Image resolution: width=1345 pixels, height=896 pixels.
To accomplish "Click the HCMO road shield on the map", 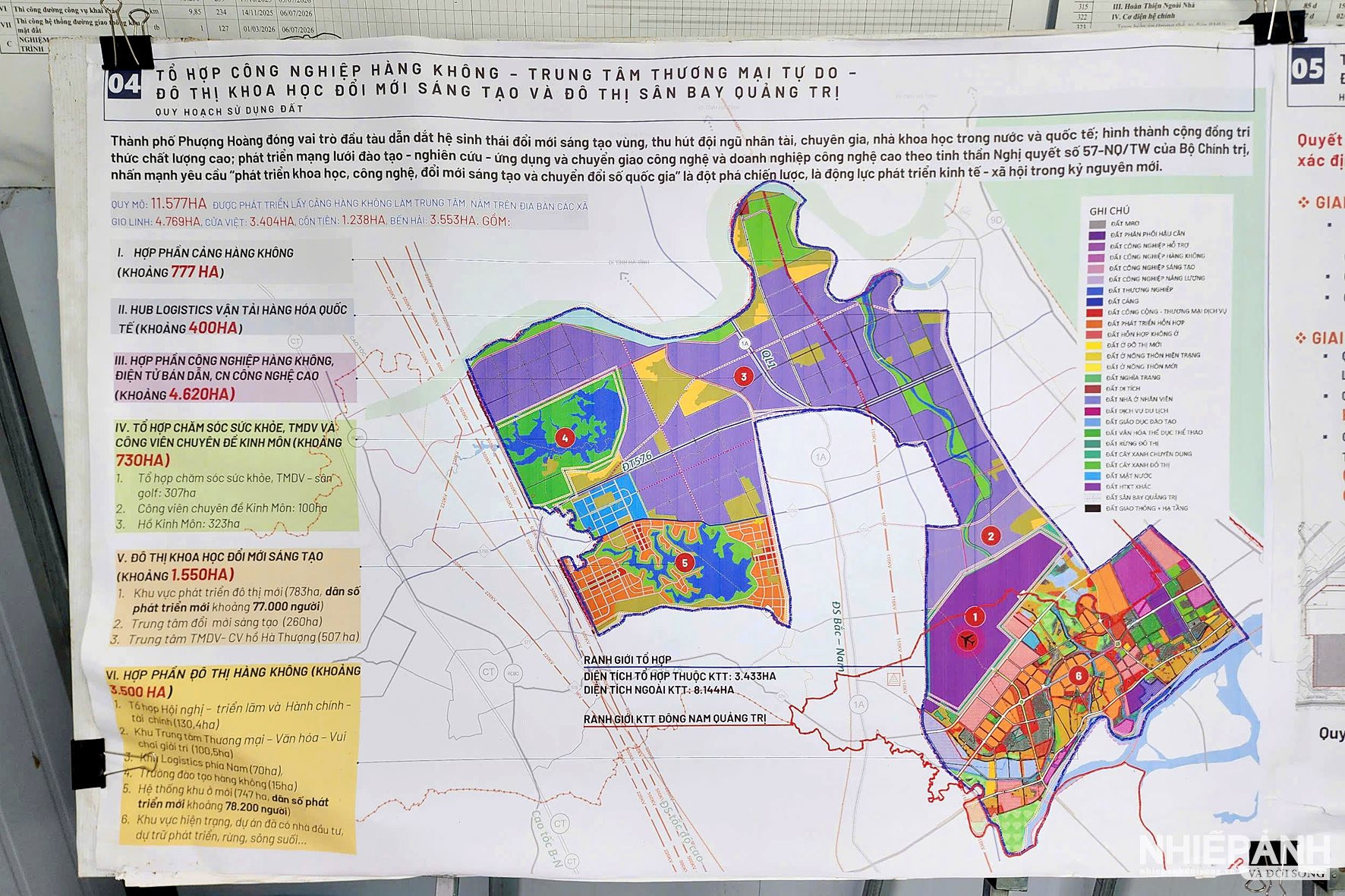I will tap(514, 674).
